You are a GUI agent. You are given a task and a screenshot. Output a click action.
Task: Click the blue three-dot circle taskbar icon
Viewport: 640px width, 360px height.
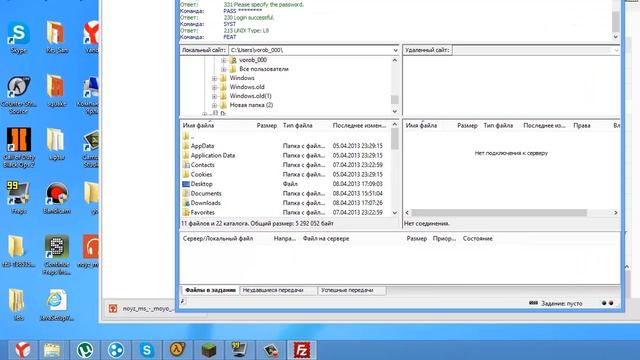pos(116,350)
